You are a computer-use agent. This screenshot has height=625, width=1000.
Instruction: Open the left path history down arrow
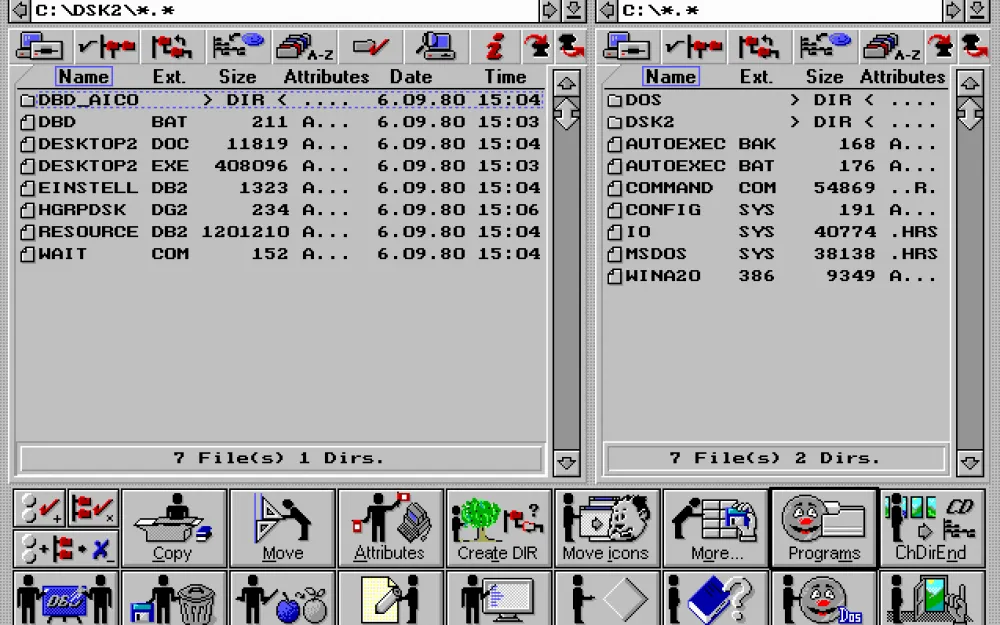pos(573,10)
